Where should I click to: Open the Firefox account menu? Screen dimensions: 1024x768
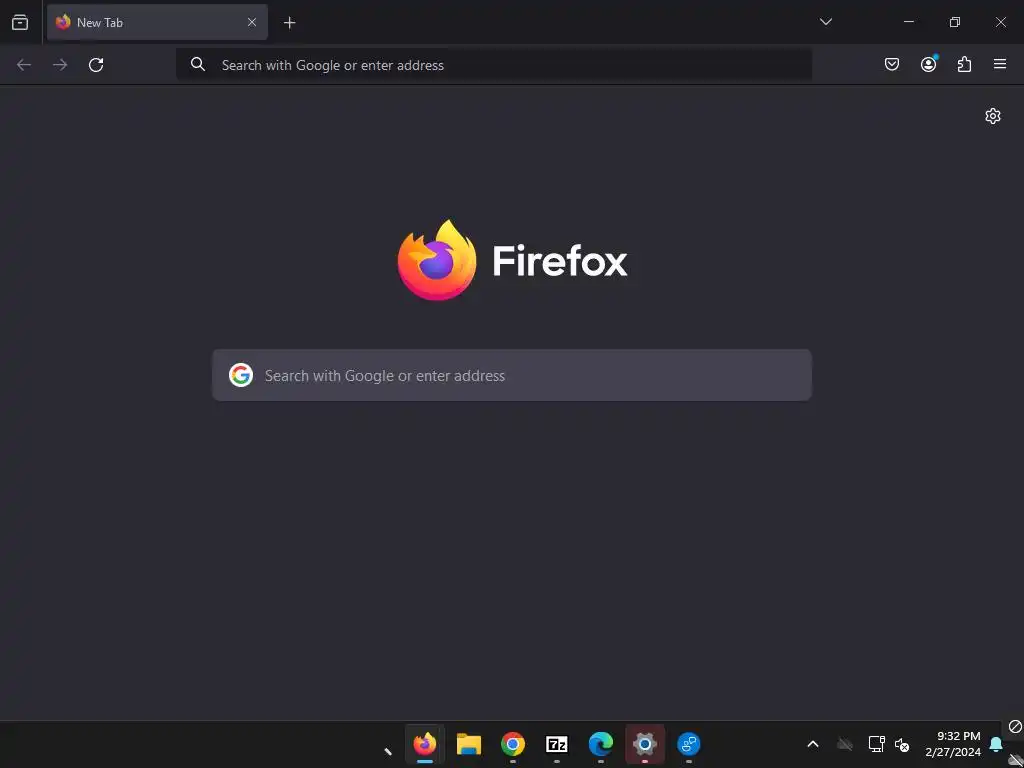click(x=929, y=63)
